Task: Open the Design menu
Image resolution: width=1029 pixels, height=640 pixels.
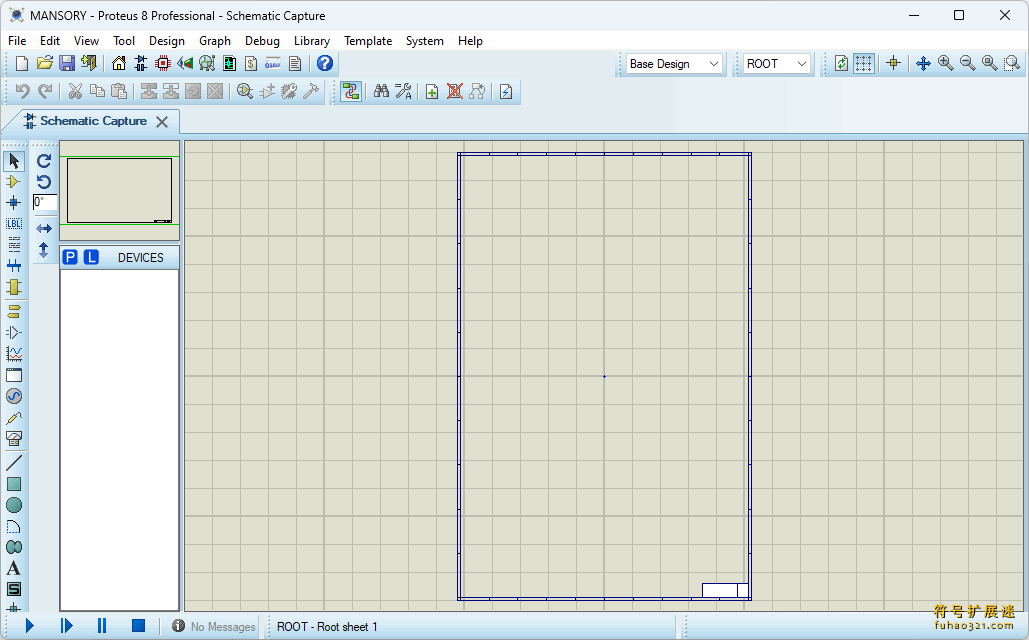Action: [167, 41]
